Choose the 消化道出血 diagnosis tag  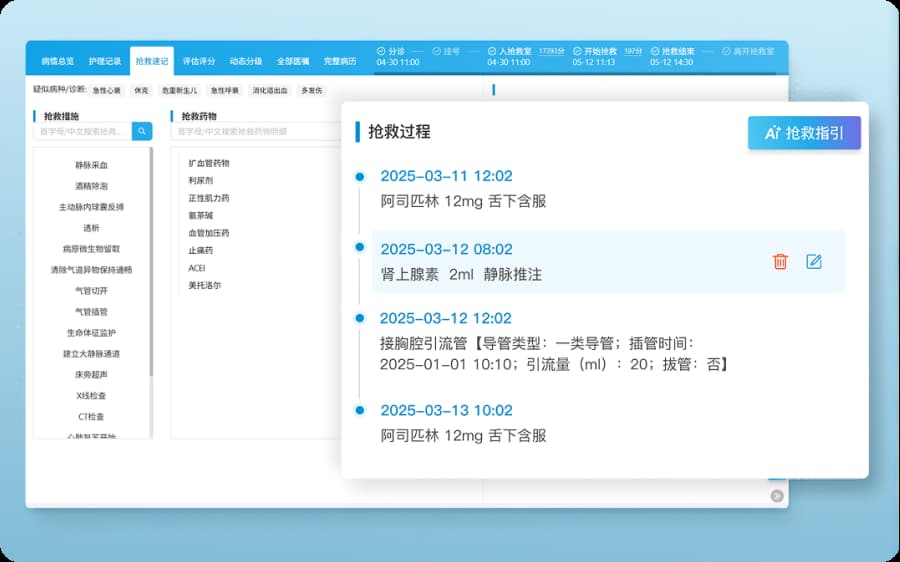coord(269,90)
